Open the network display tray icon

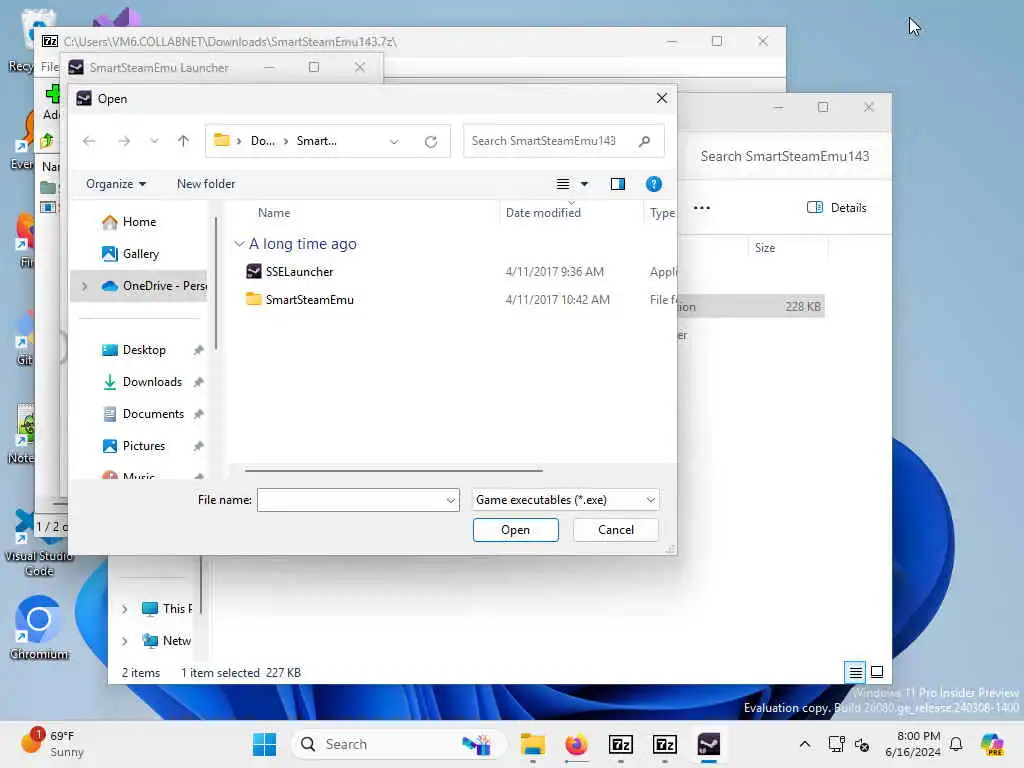tap(836, 744)
